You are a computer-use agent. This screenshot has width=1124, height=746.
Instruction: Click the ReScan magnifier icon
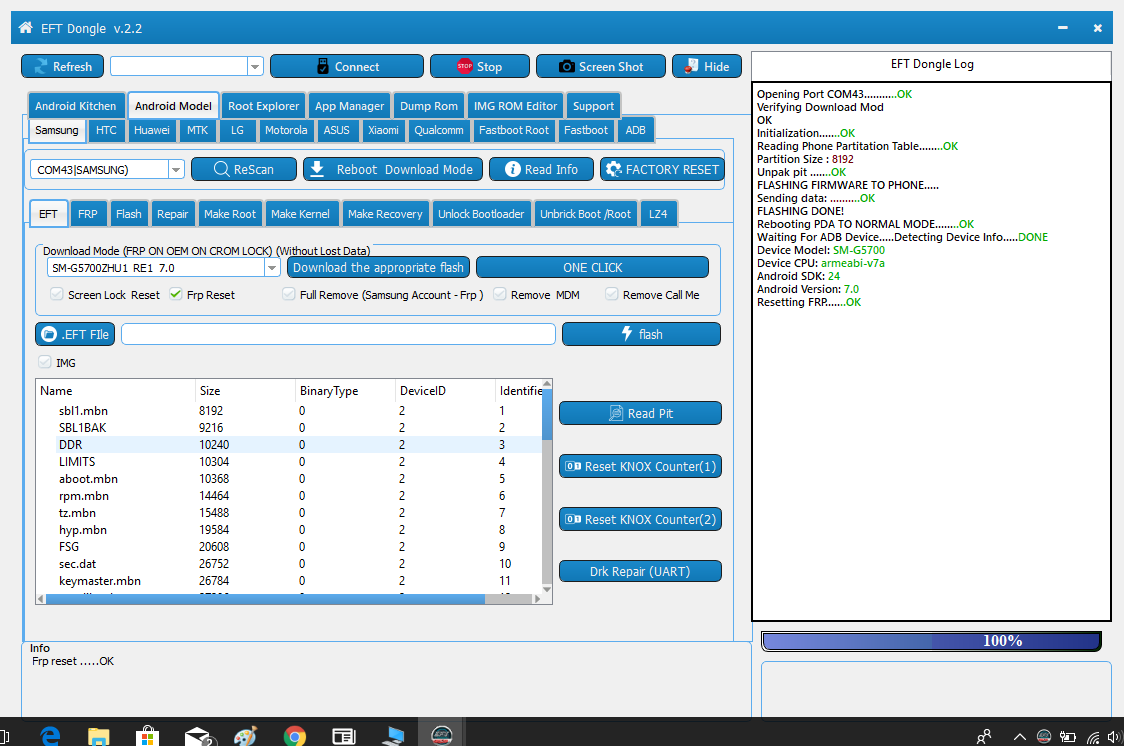(222, 169)
